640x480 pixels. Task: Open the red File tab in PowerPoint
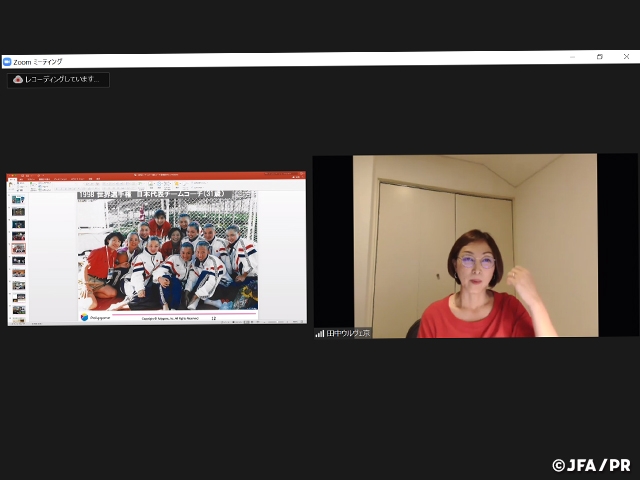[12, 180]
